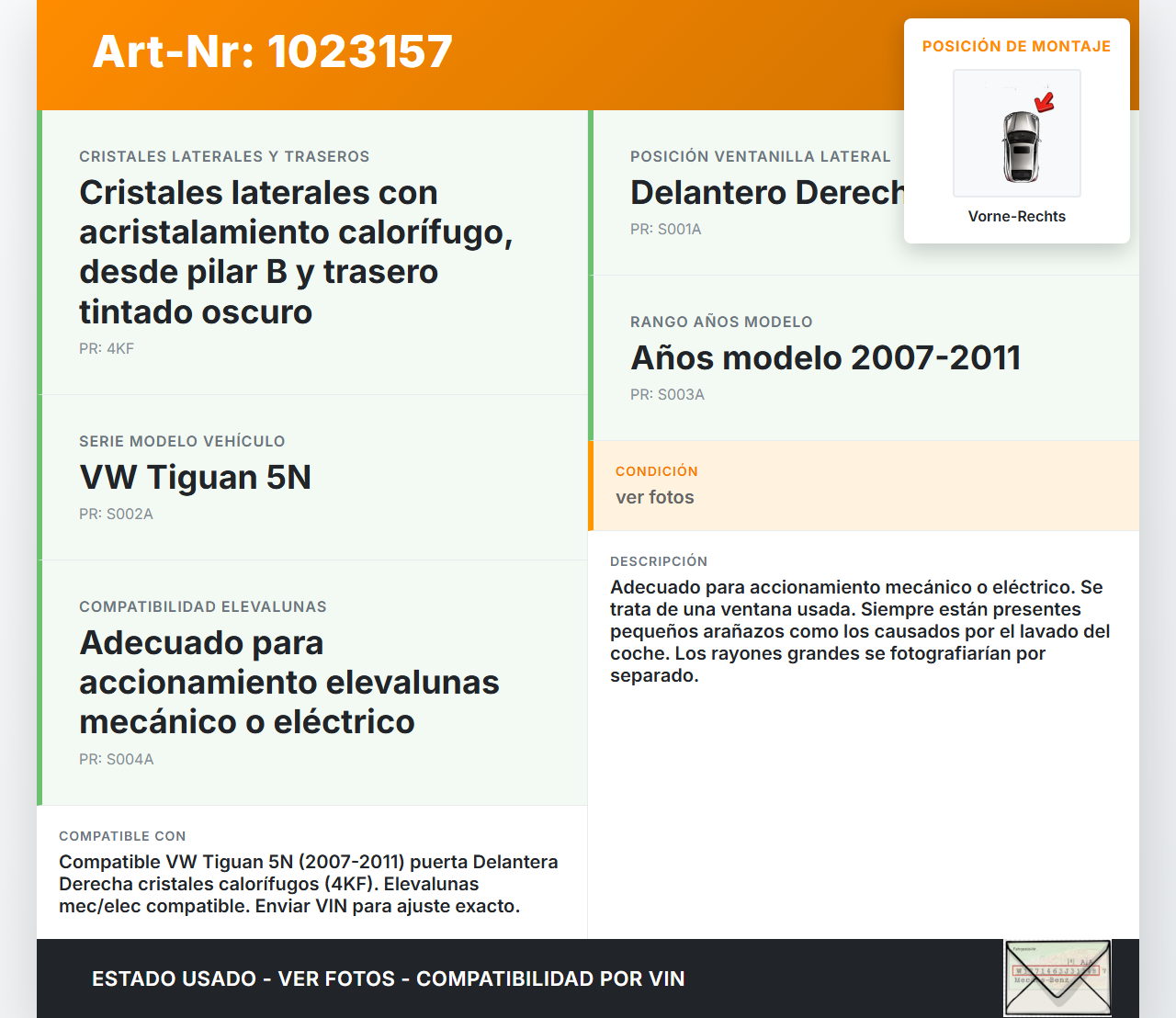Screen dimensions: 1176x1018
Task: Click the VIN envelope image in footer
Action: 1057,978
